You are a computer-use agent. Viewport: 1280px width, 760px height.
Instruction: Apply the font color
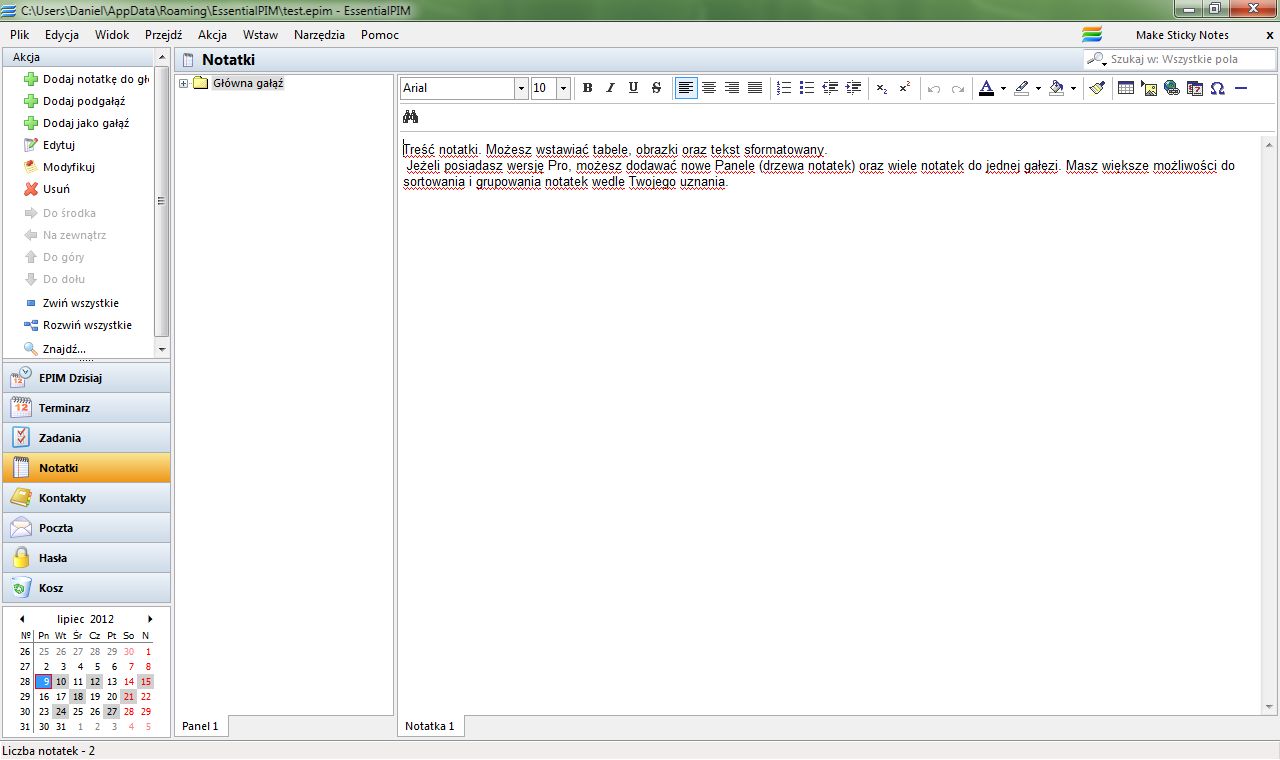point(986,88)
